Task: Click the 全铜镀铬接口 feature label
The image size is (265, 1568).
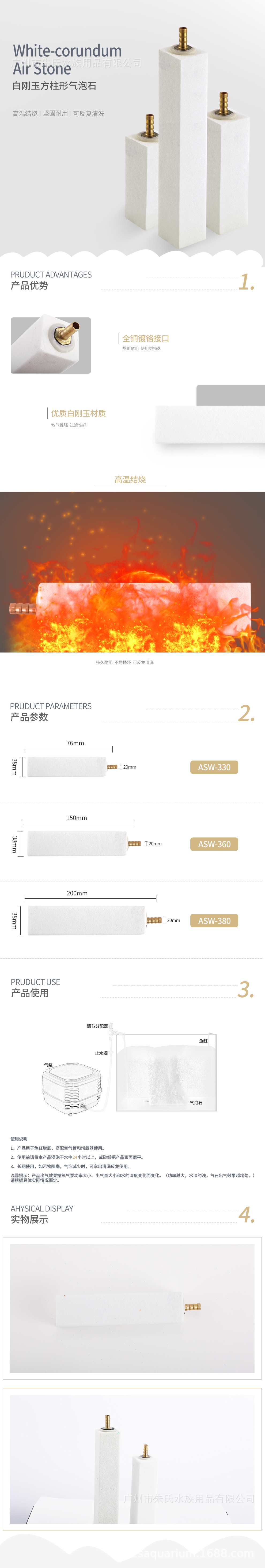Action: (x=146, y=338)
